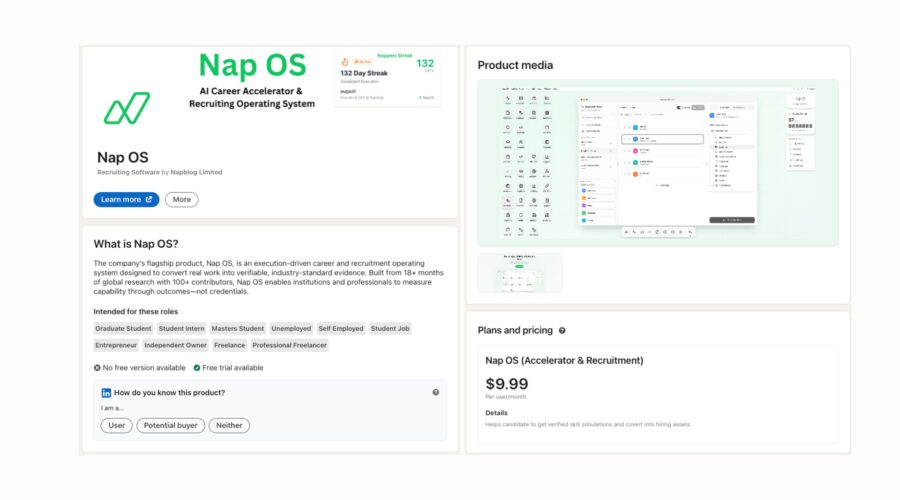Select the User option
Image resolution: width=900 pixels, height=500 pixels.
click(117, 425)
